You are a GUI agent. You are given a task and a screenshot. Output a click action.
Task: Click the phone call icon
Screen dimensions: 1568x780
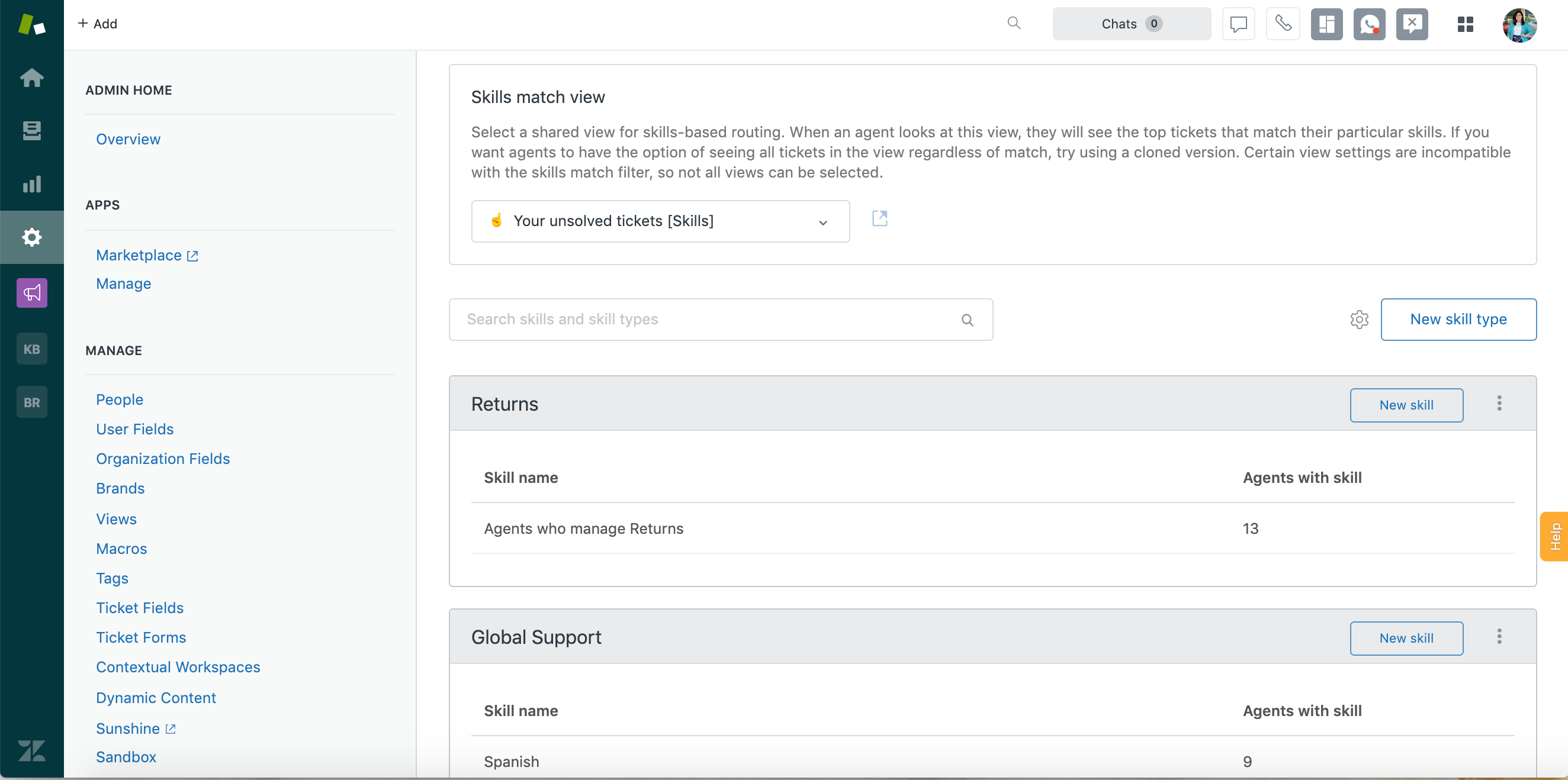tap(1283, 23)
